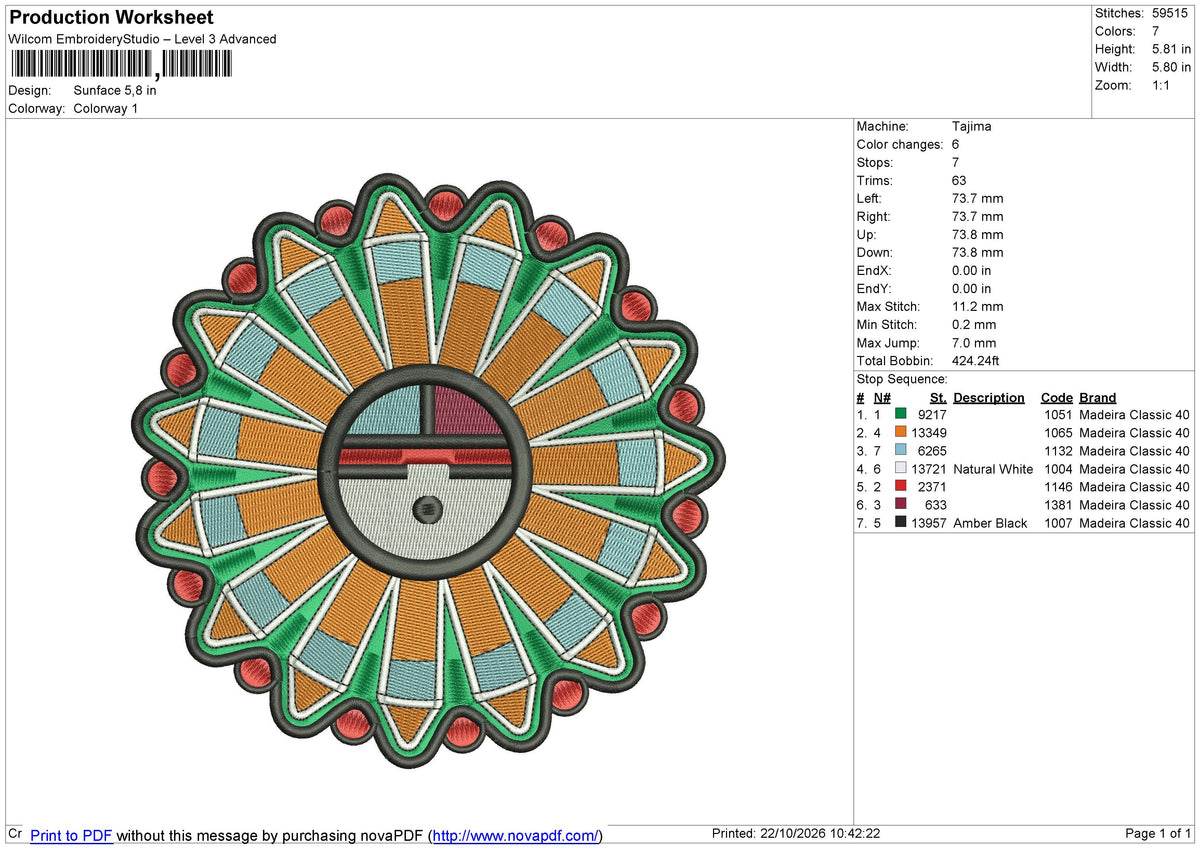Click the 'Amber Black' description
Viewport: 1200px width, 848px height.
[x=990, y=523]
